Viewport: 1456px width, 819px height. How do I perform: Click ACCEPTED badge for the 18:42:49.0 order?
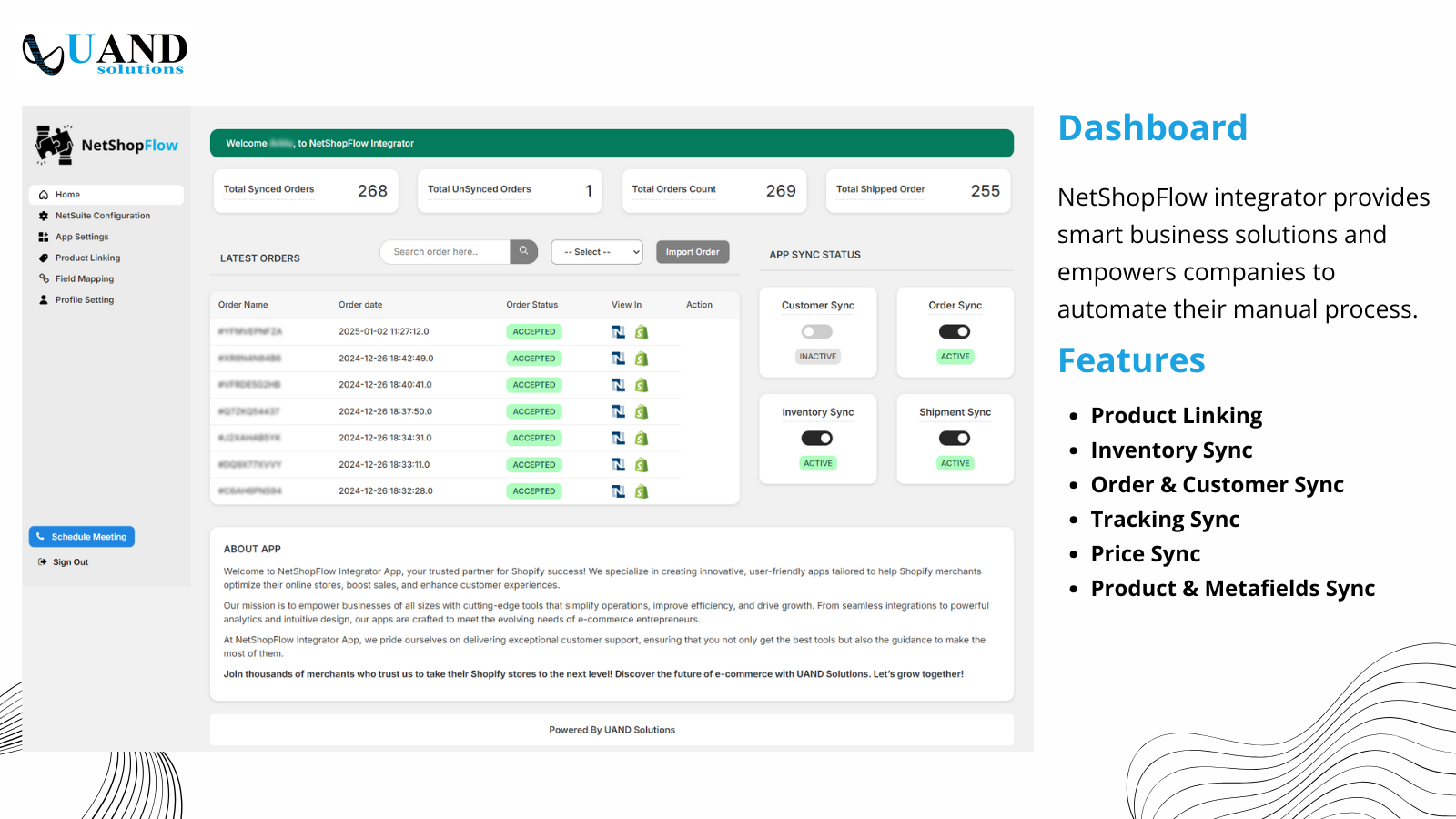(534, 359)
